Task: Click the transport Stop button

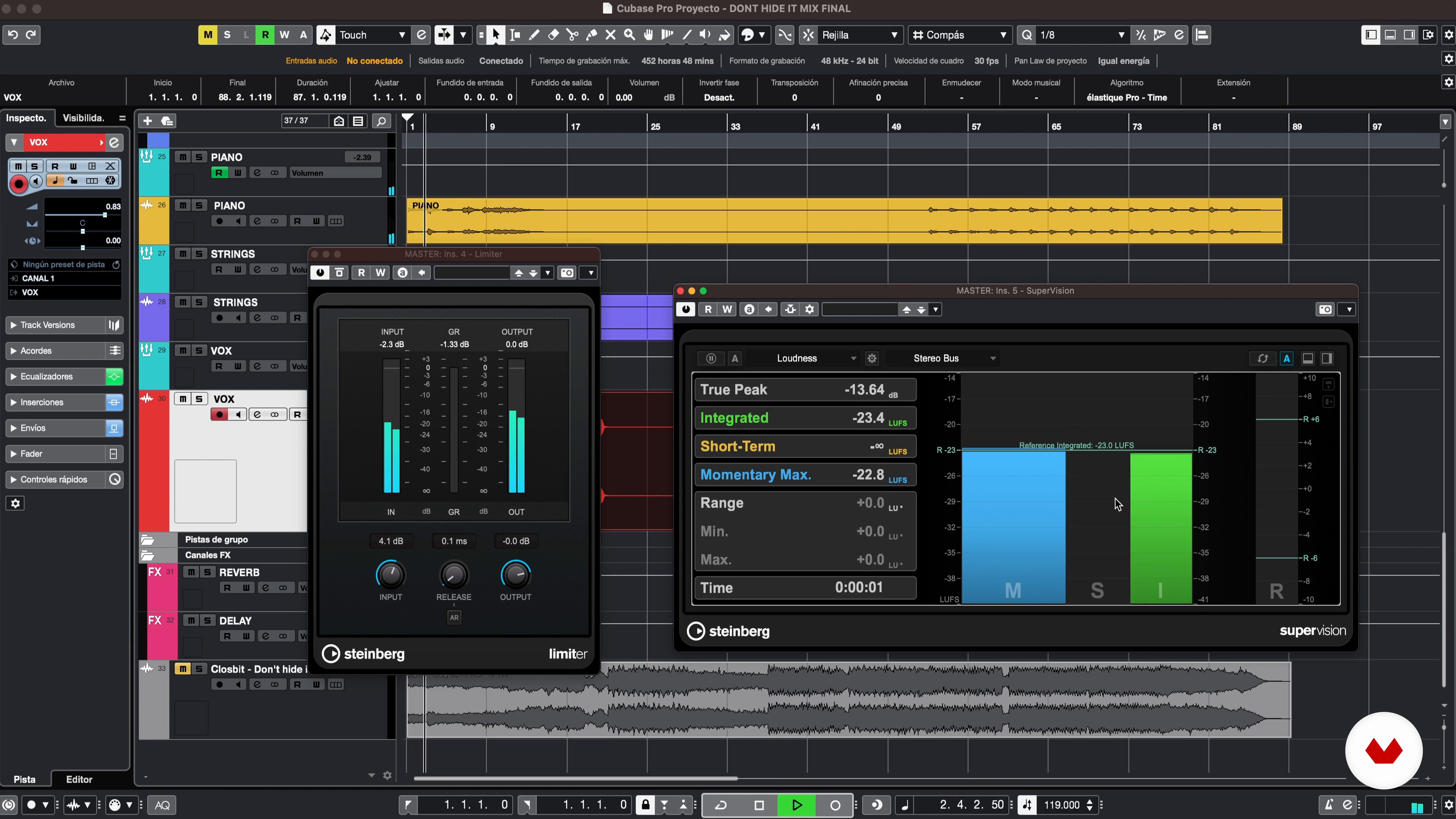Action: pyautogui.click(x=759, y=805)
